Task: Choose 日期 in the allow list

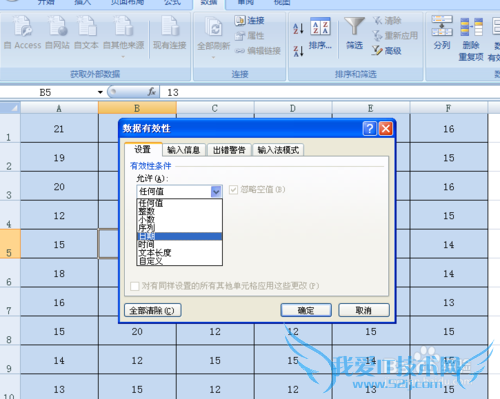Action: click(x=179, y=236)
